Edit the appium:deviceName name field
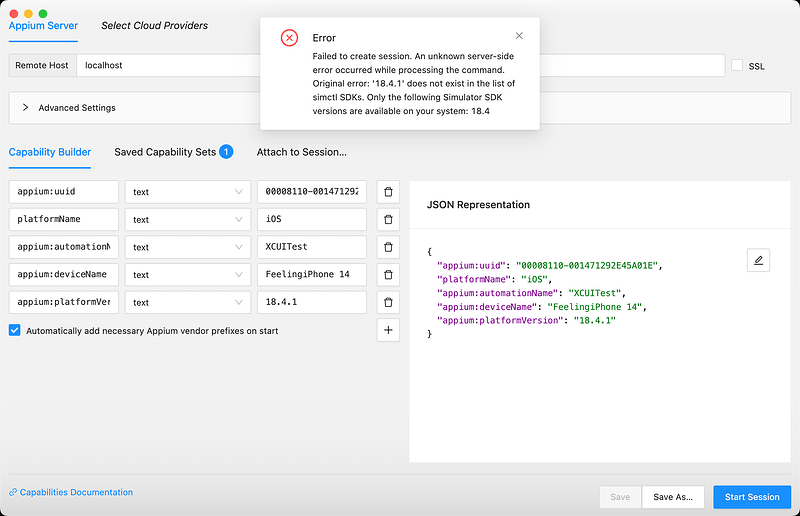Screen dimensions: 800x516 point(64,275)
